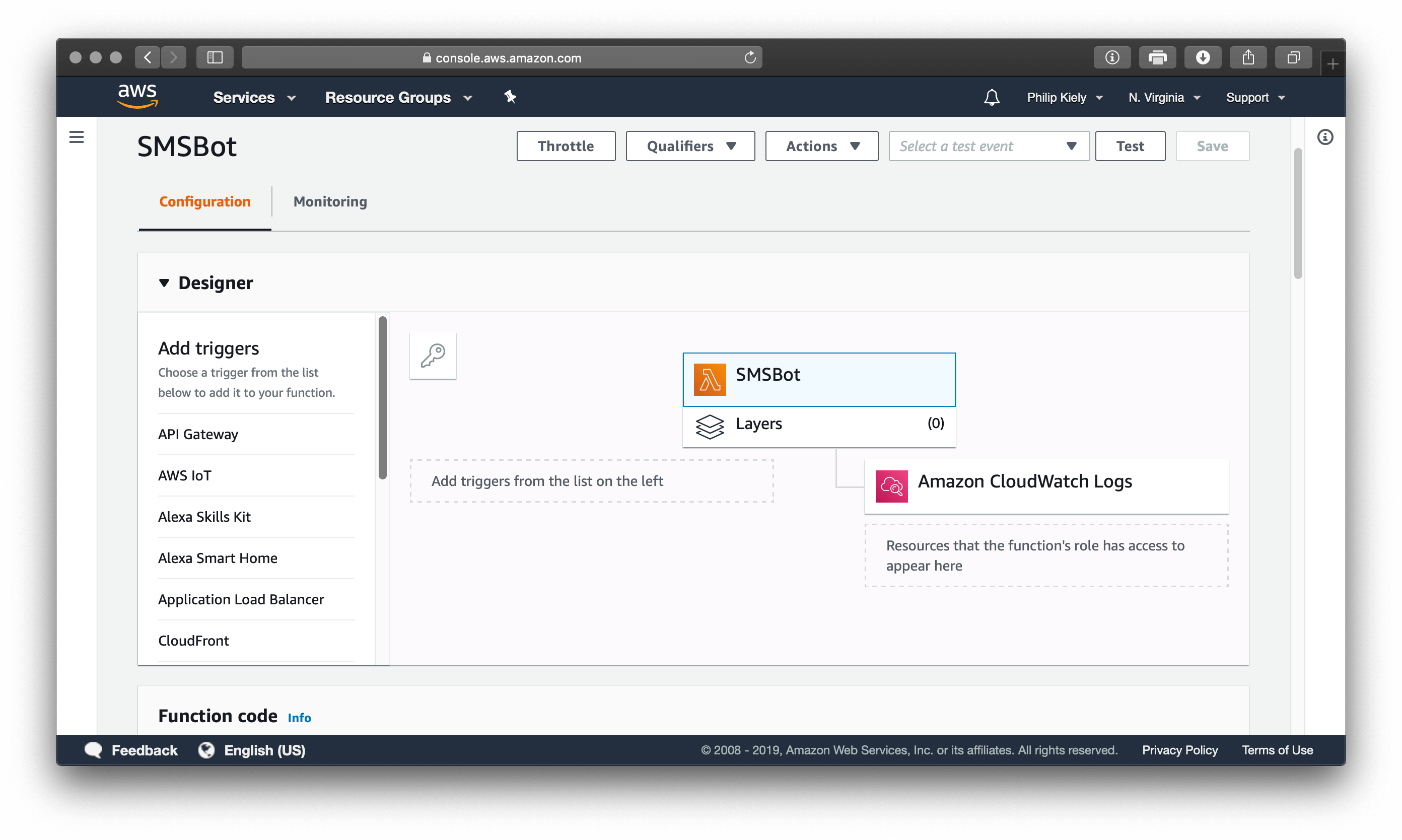1402x840 pixels.
Task: Reload the page with the refresh icon
Action: [x=750, y=57]
